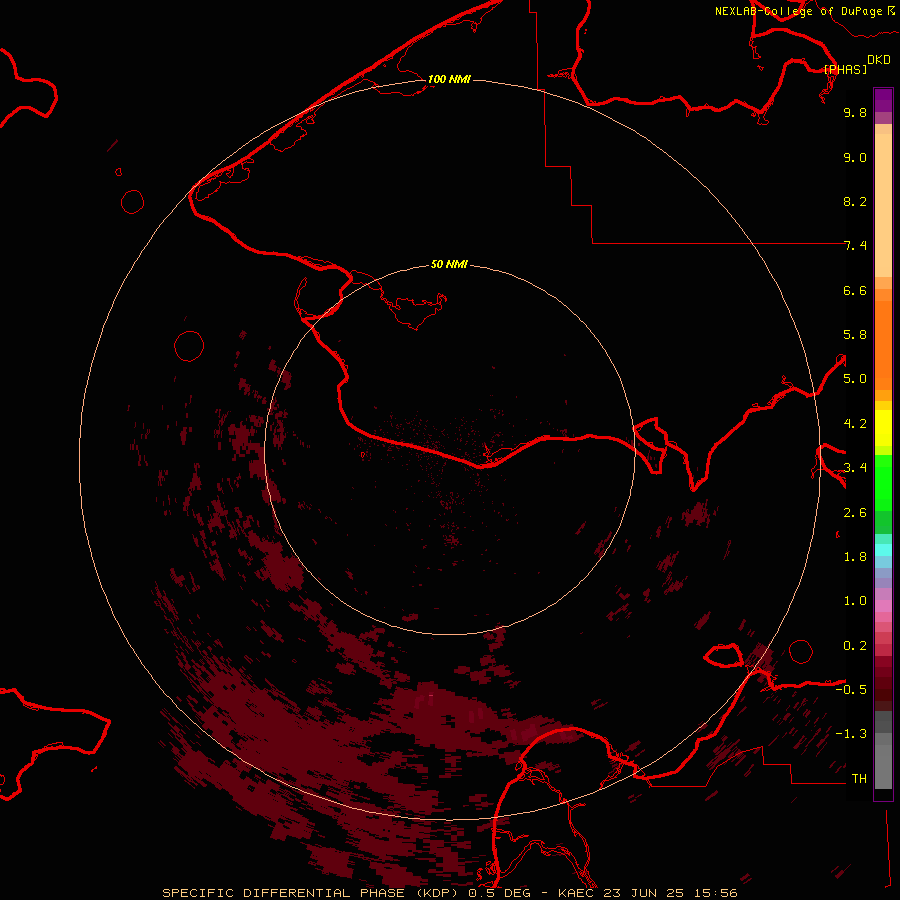Select the 1.0 legend value

(x=855, y=601)
